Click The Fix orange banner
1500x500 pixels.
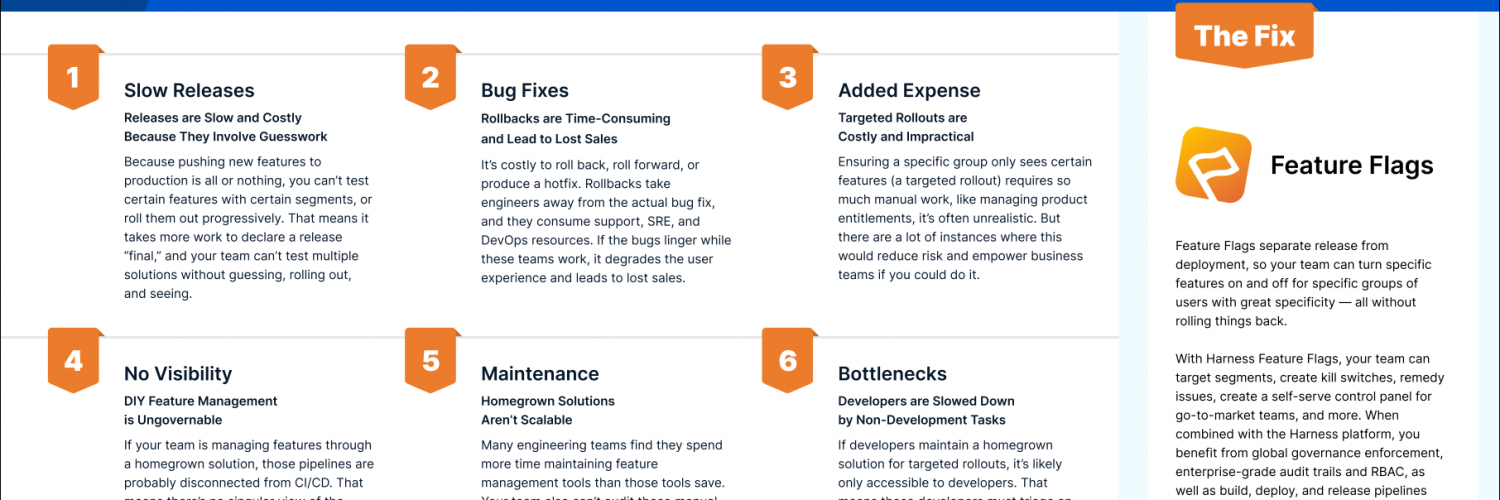pos(1244,36)
